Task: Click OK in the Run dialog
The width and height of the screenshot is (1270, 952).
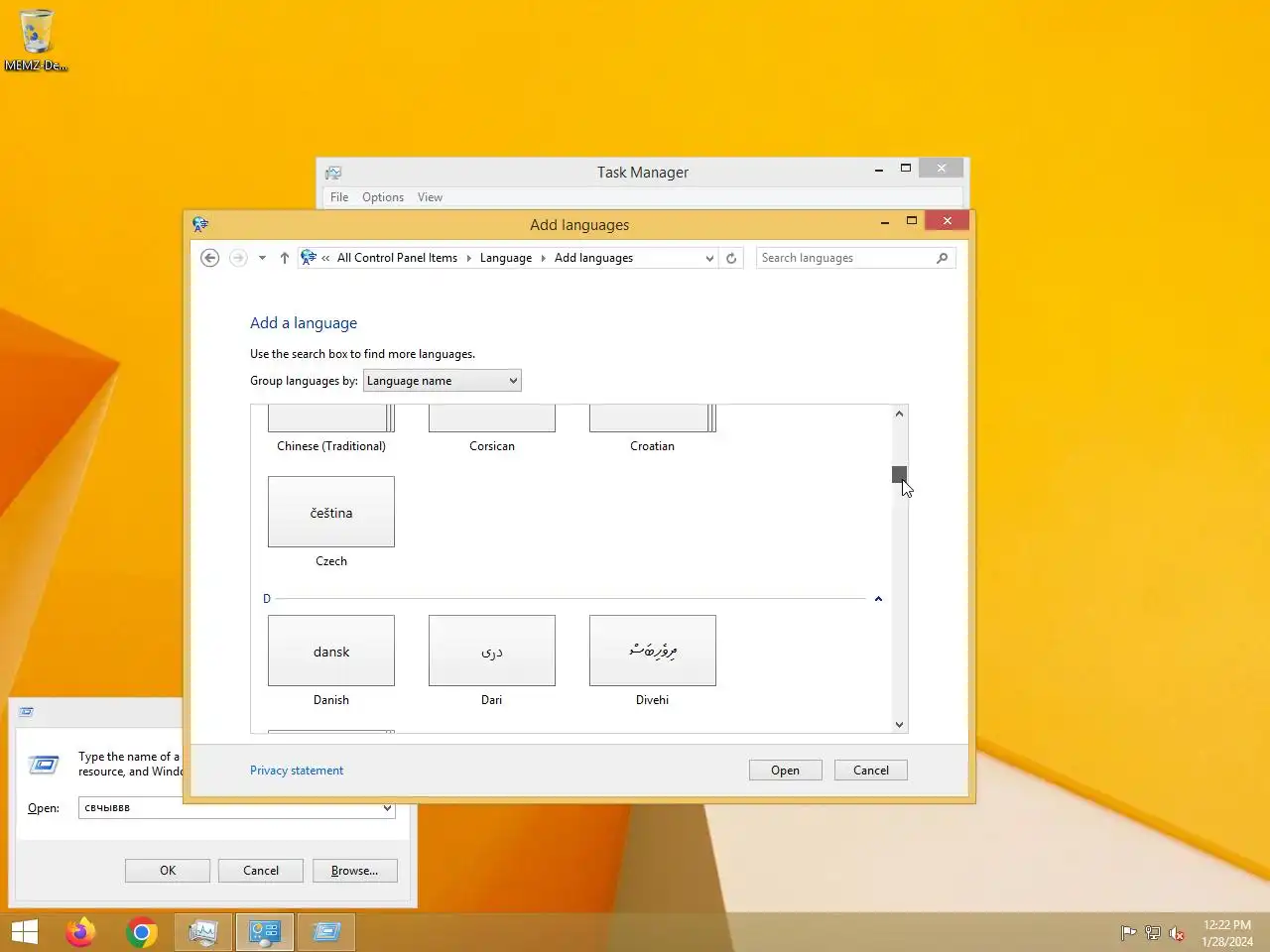Action: [168, 871]
